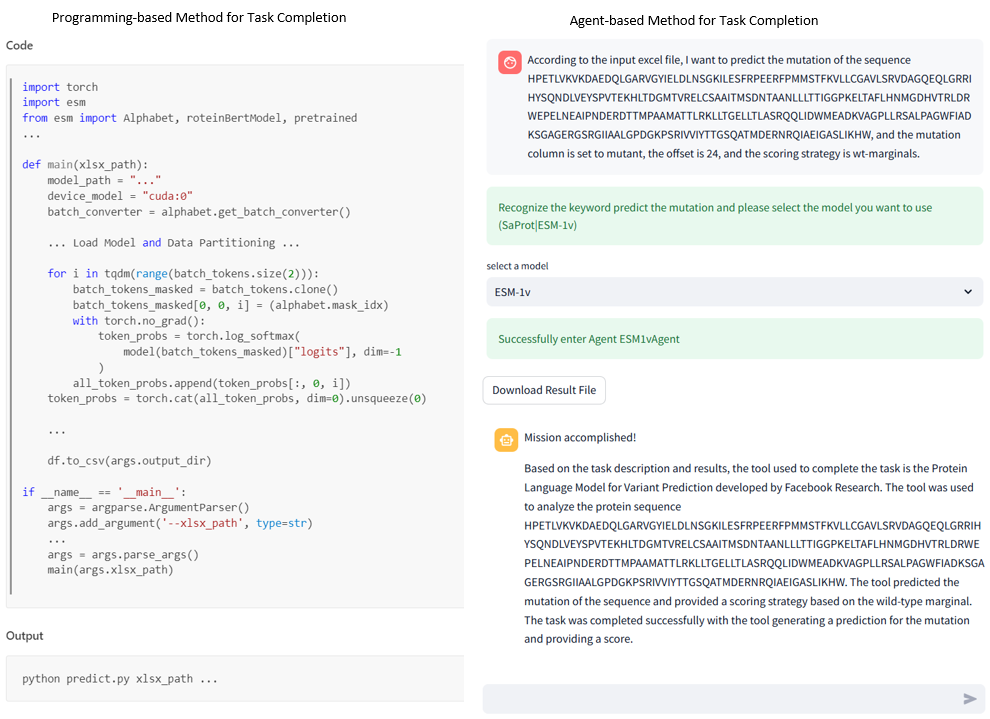Open the ESM-1v model dropdown
990x719 pixels.
[x=732, y=292]
